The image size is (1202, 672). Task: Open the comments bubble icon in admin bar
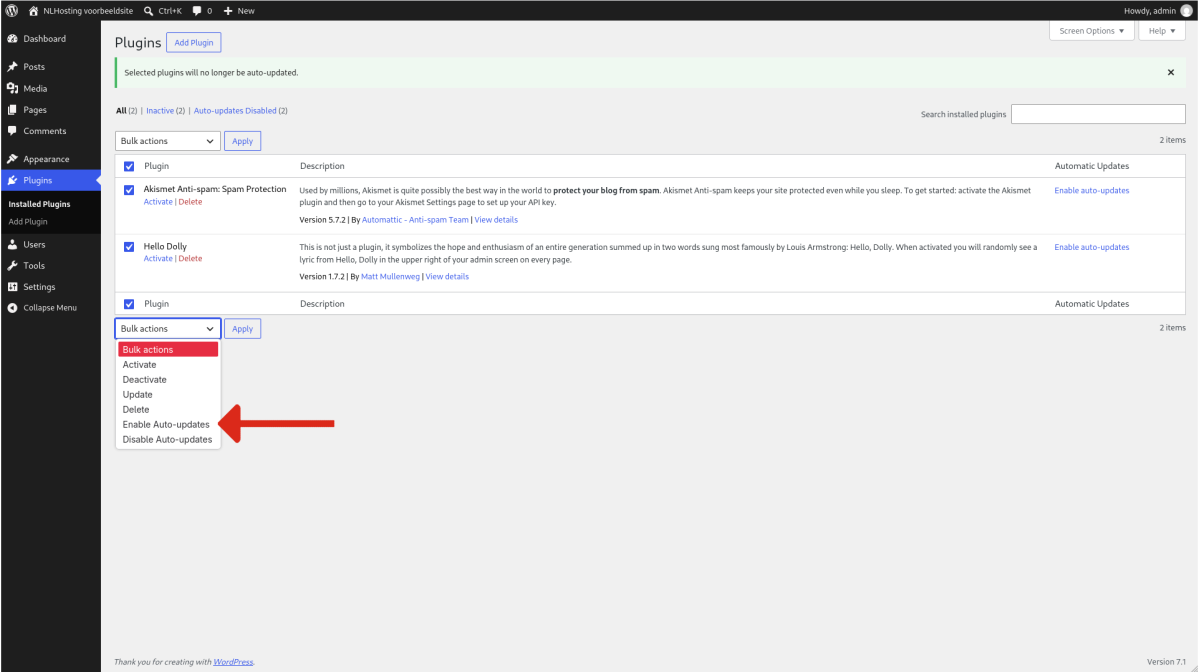click(x=196, y=11)
